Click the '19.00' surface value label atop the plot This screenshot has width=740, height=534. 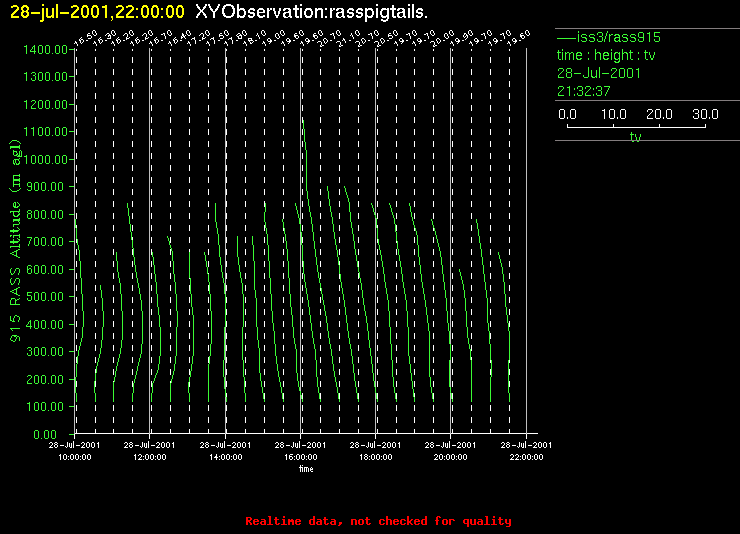tap(274, 38)
